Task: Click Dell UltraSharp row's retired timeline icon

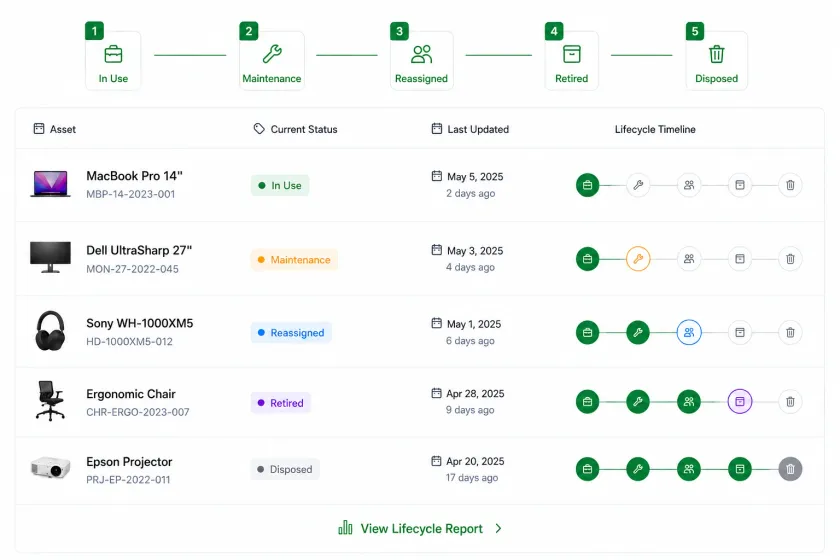Action: click(740, 259)
